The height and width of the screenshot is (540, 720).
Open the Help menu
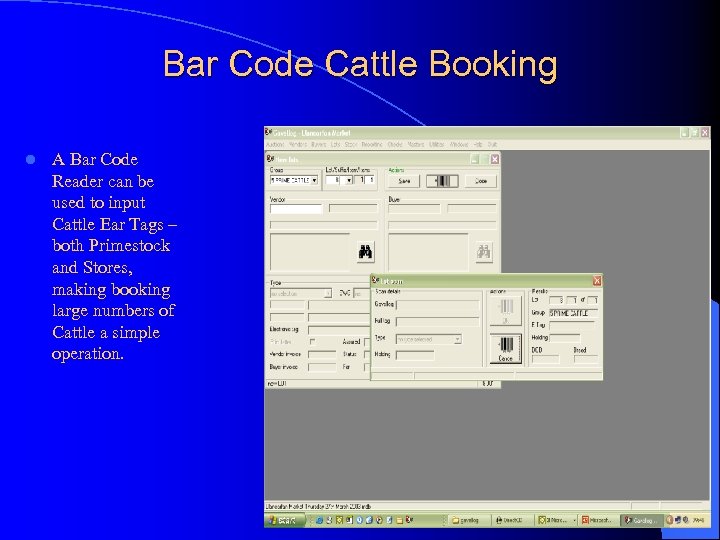click(478, 145)
